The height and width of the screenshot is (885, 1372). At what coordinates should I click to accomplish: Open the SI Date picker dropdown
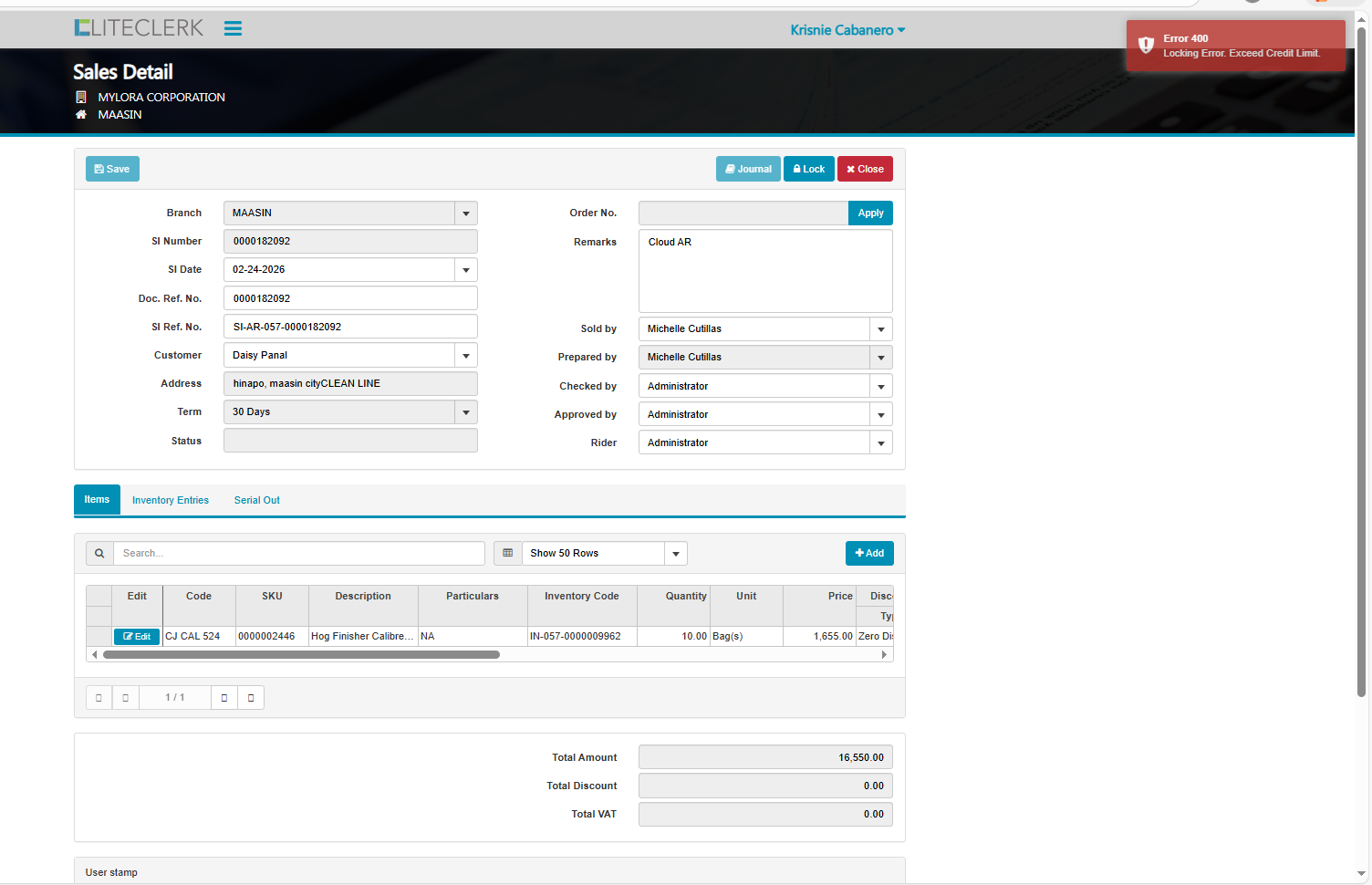click(466, 270)
